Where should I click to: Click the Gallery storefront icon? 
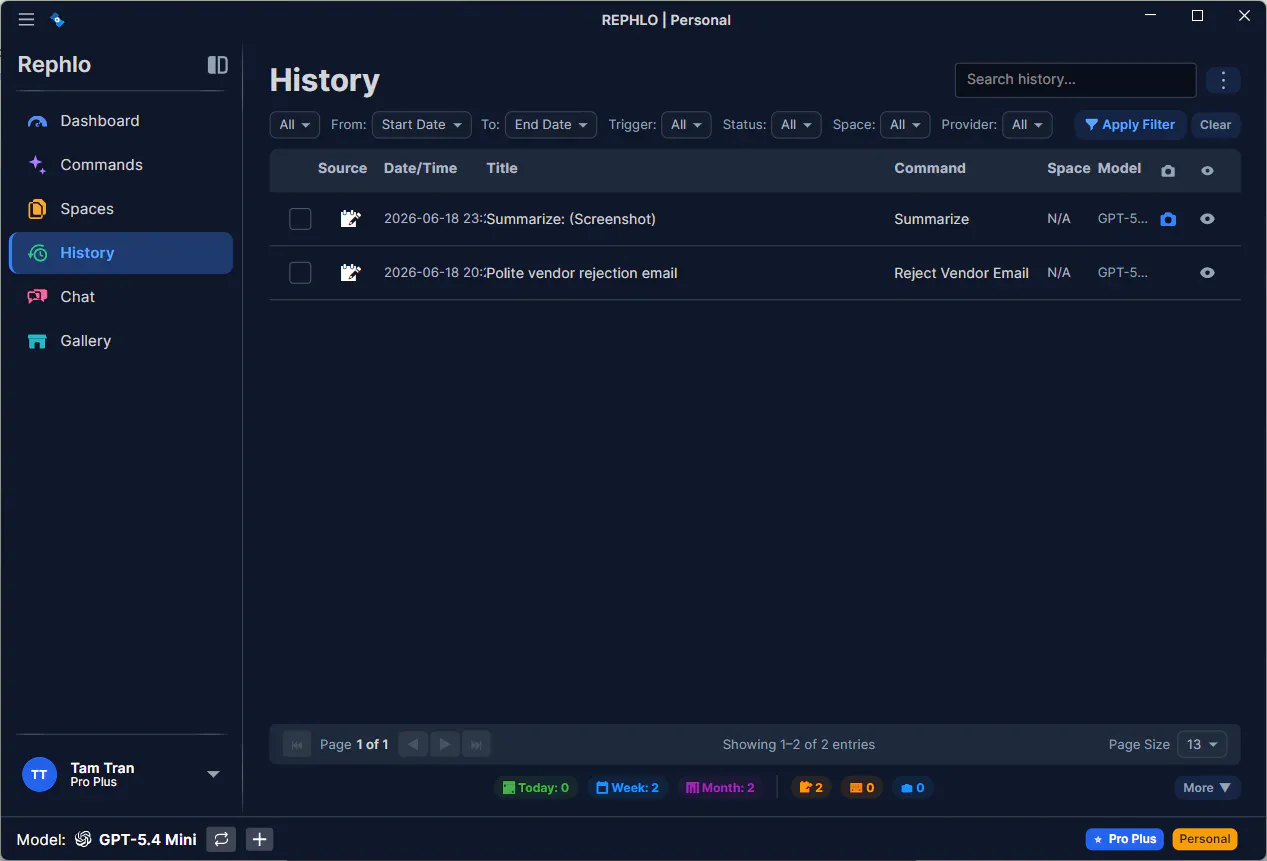[37, 341]
